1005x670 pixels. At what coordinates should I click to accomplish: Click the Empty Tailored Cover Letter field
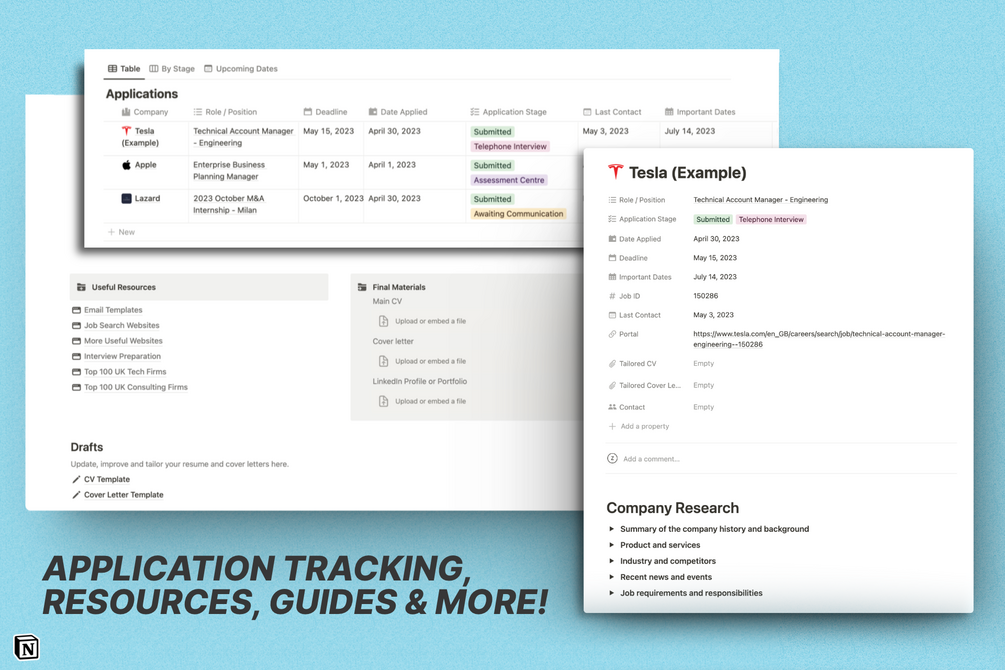[x=703, y=385]
